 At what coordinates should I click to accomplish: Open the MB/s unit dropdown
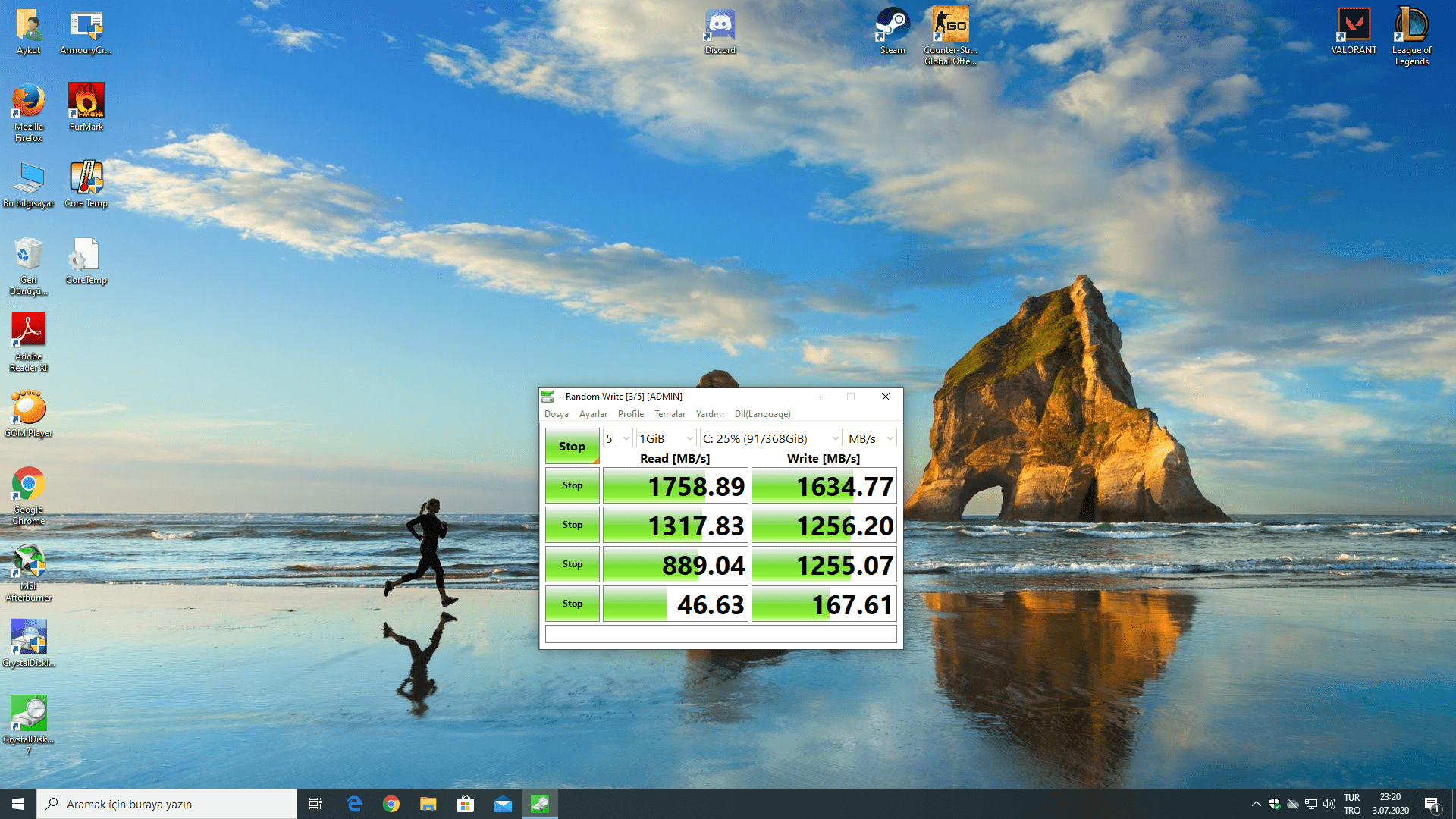[x=871, y=438]
